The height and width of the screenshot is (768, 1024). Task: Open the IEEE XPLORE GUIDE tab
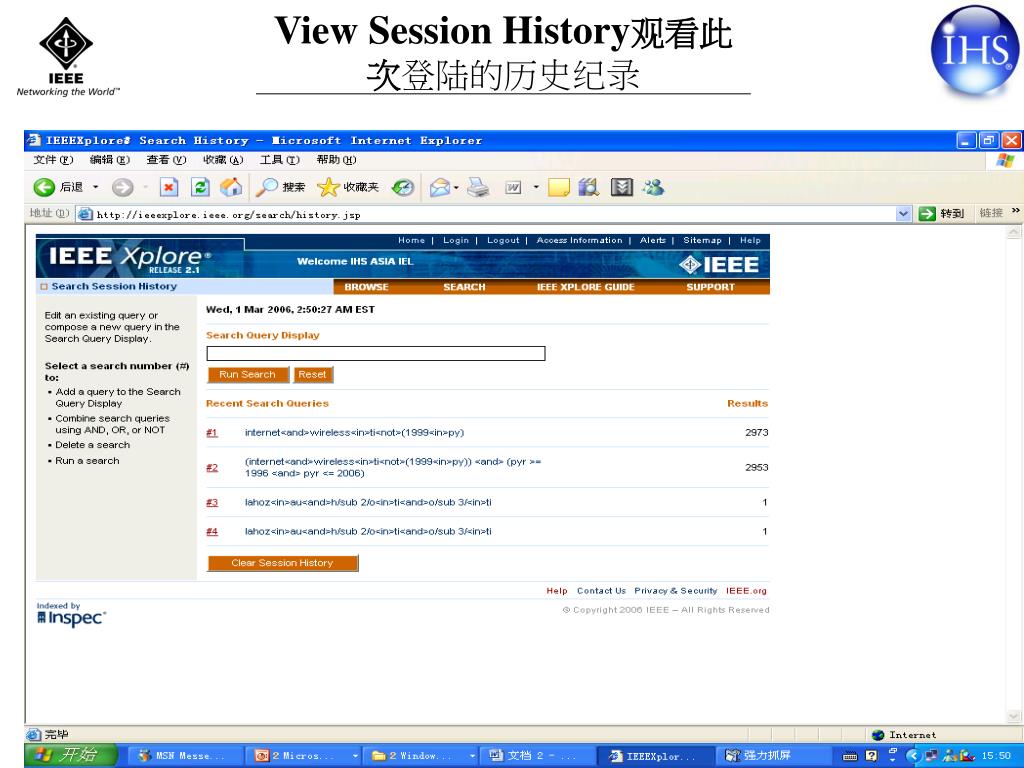[x=586, y=287]
